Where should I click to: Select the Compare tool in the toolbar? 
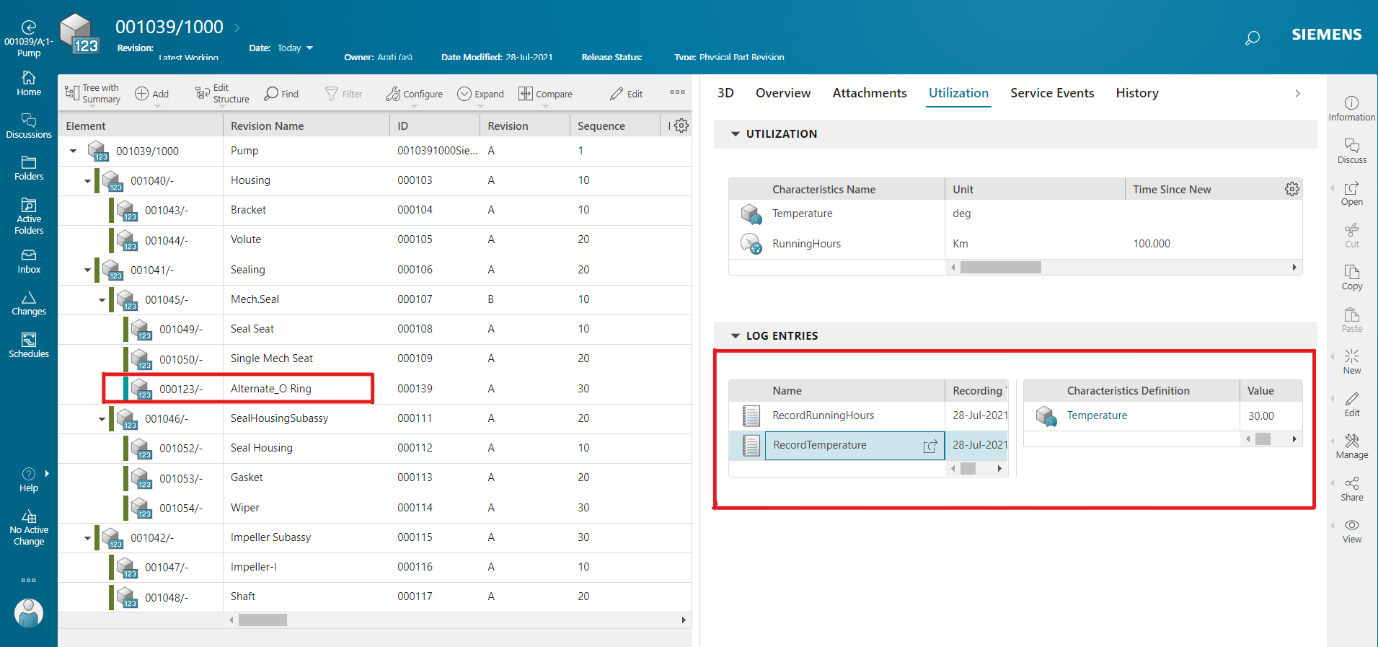click(545, 92)
